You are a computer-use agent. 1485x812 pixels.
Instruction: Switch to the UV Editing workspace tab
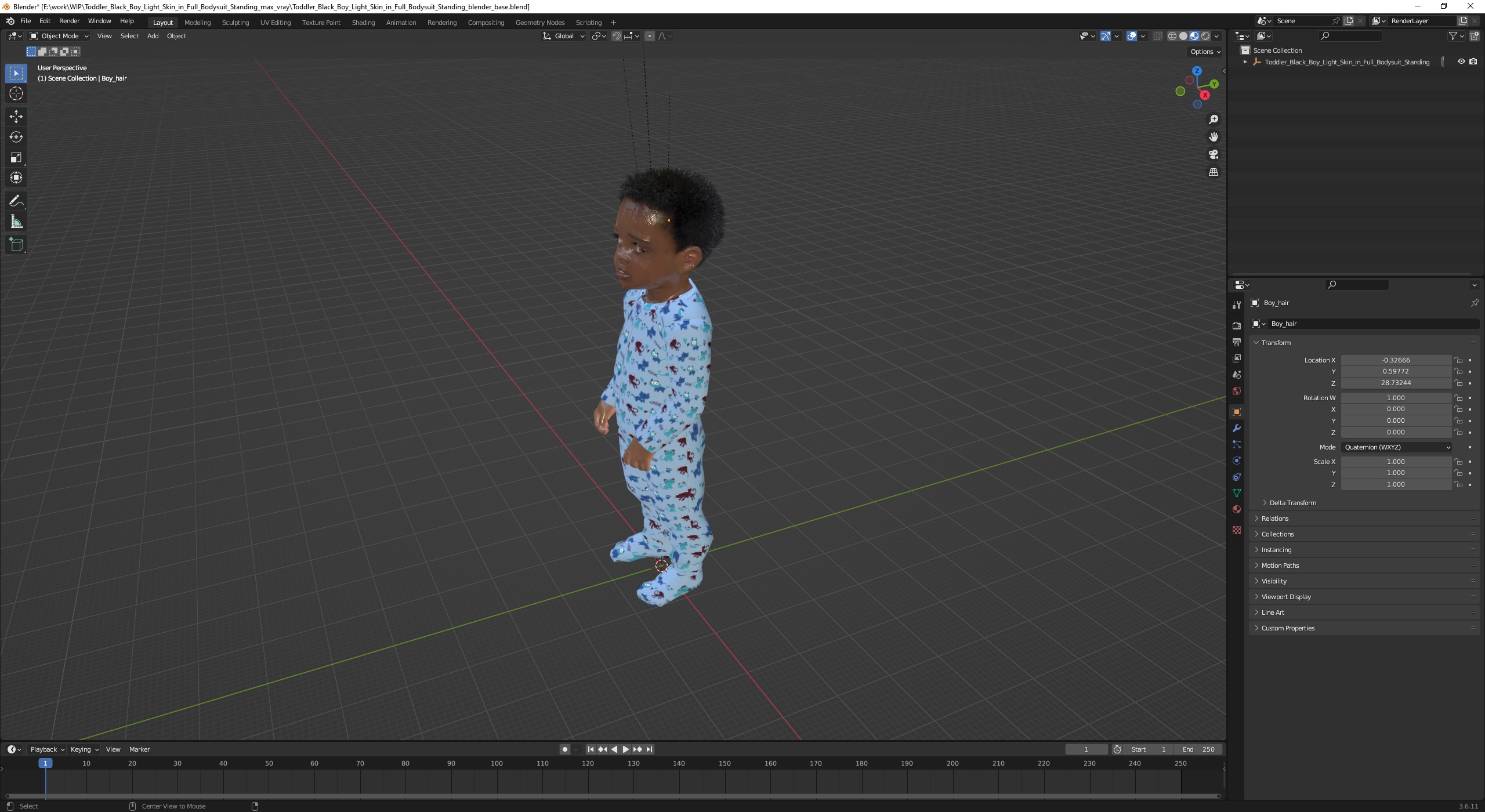[275, 23]
